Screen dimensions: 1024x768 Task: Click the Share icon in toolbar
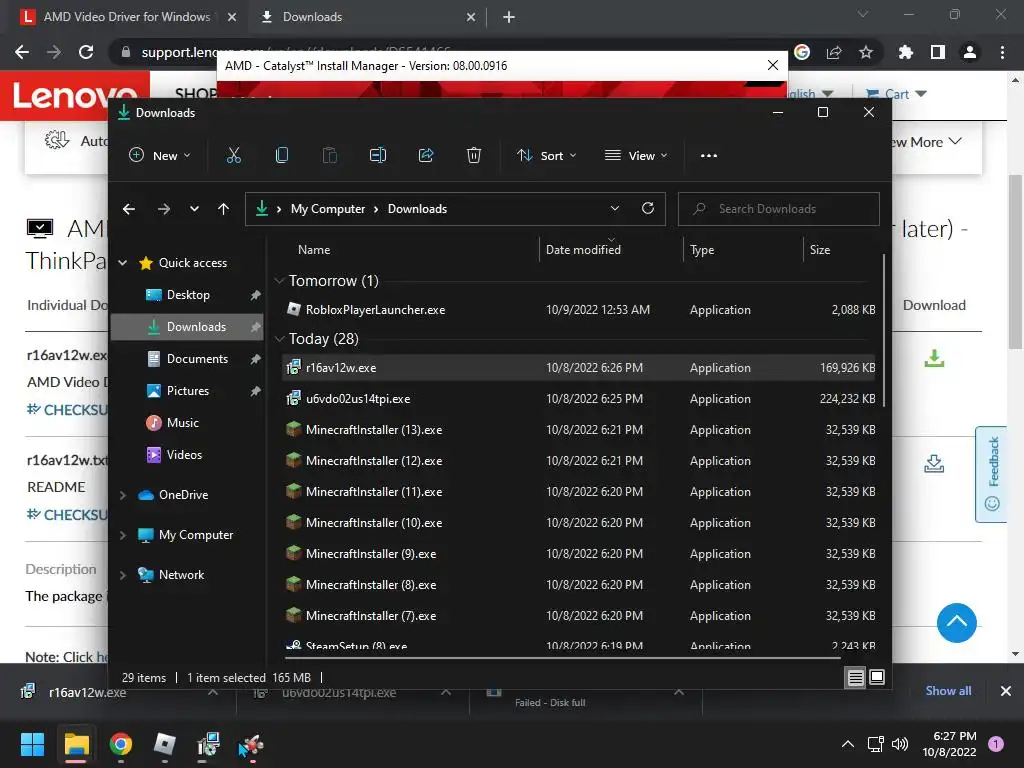tap(426, 155)
